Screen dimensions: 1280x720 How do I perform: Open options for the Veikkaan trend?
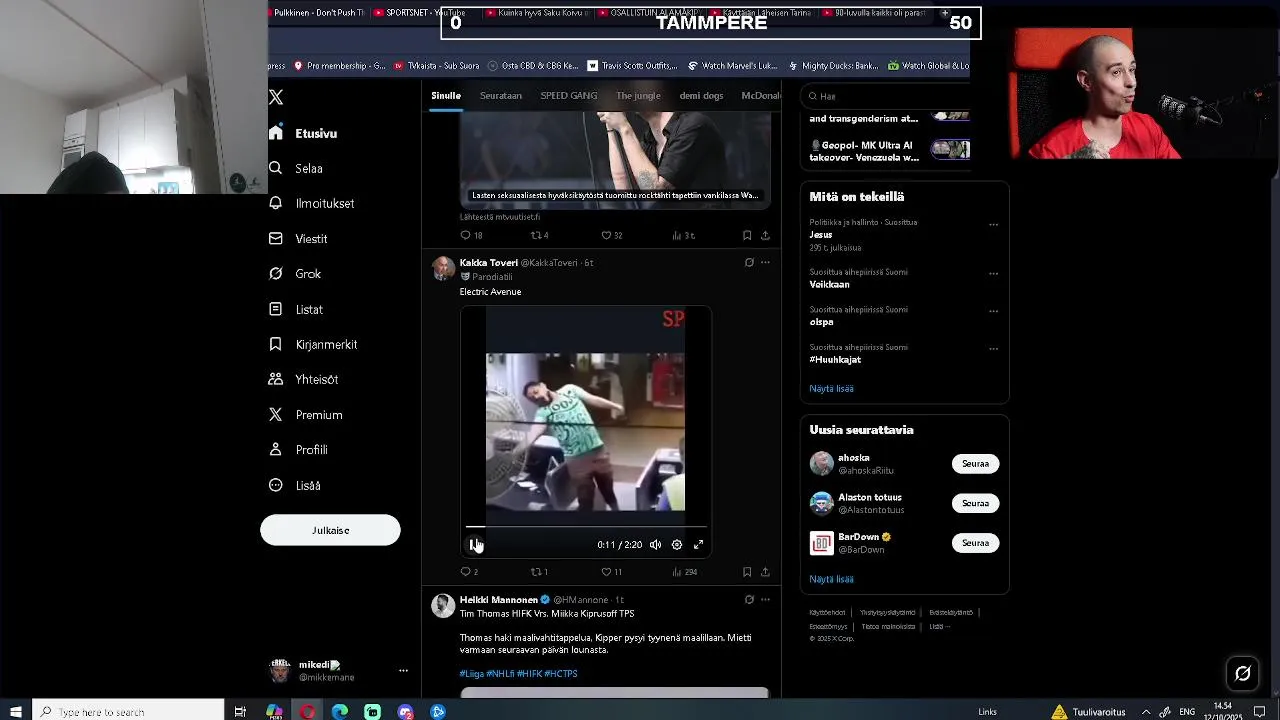click(993, 273)
